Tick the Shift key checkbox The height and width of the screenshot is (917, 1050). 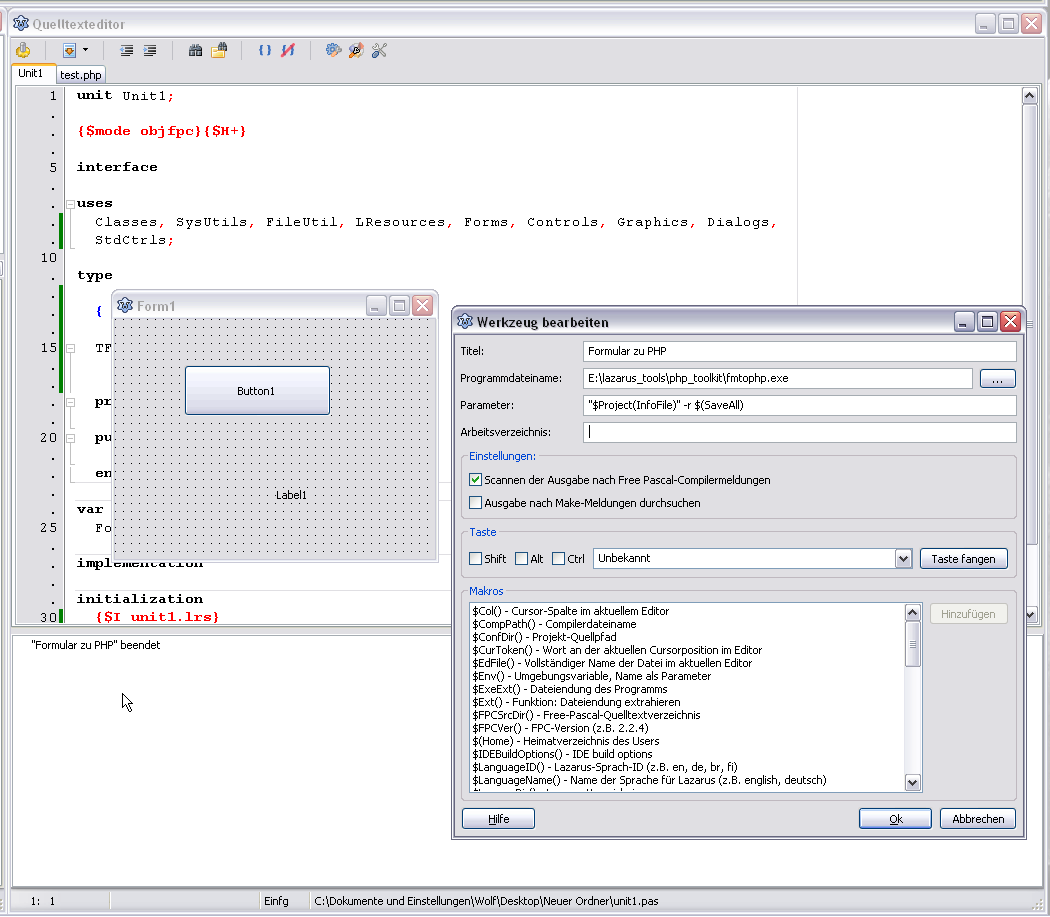(476, 559)
